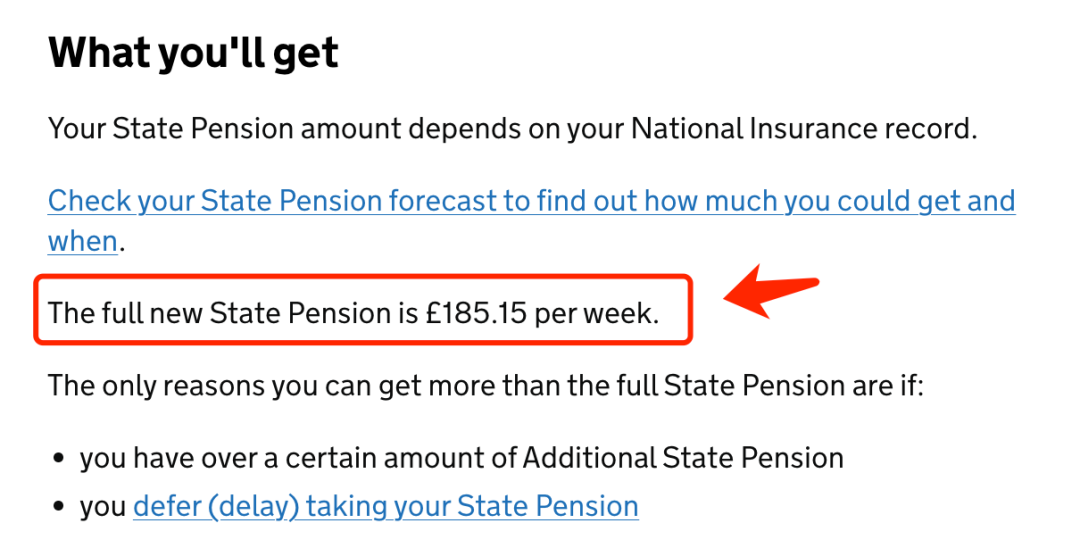Click the first bullet point dot

(x=59, y=459)
